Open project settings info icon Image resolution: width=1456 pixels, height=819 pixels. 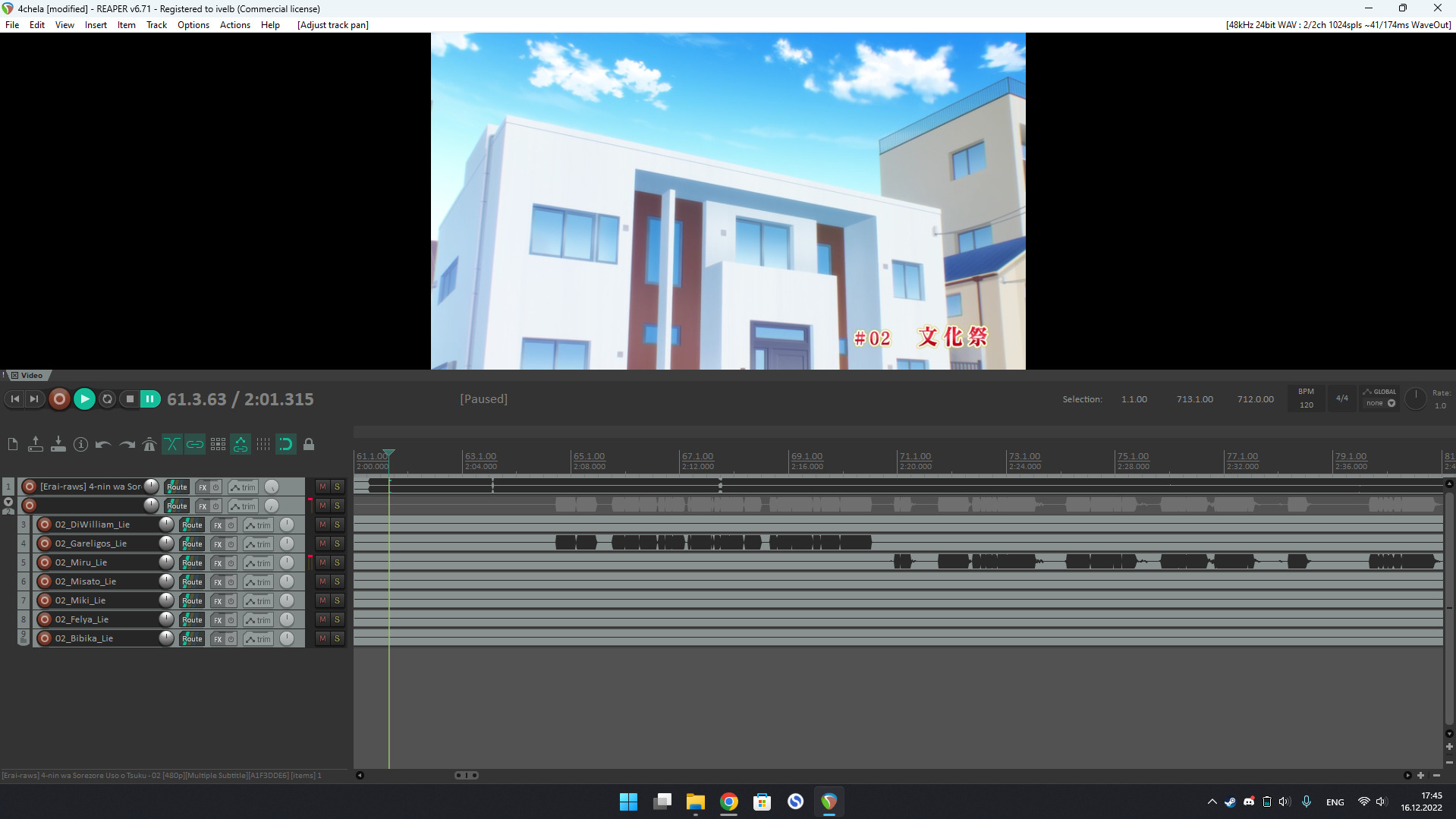click(x=80, y=445)
